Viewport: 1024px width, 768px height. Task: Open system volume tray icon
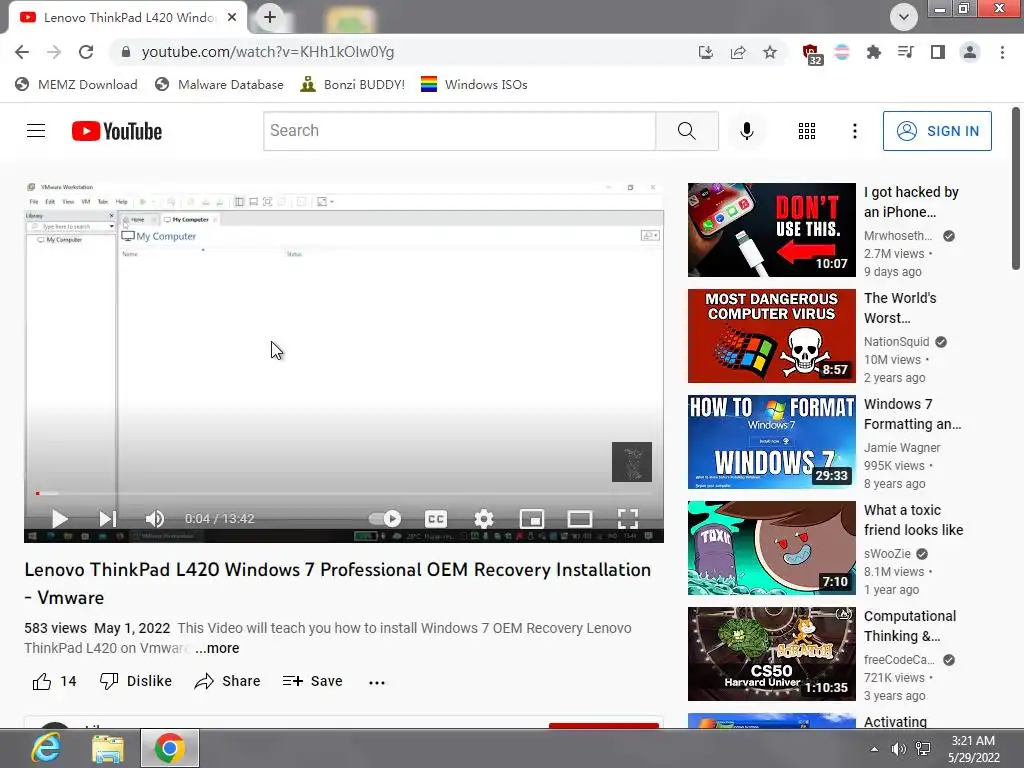[899, 749]
